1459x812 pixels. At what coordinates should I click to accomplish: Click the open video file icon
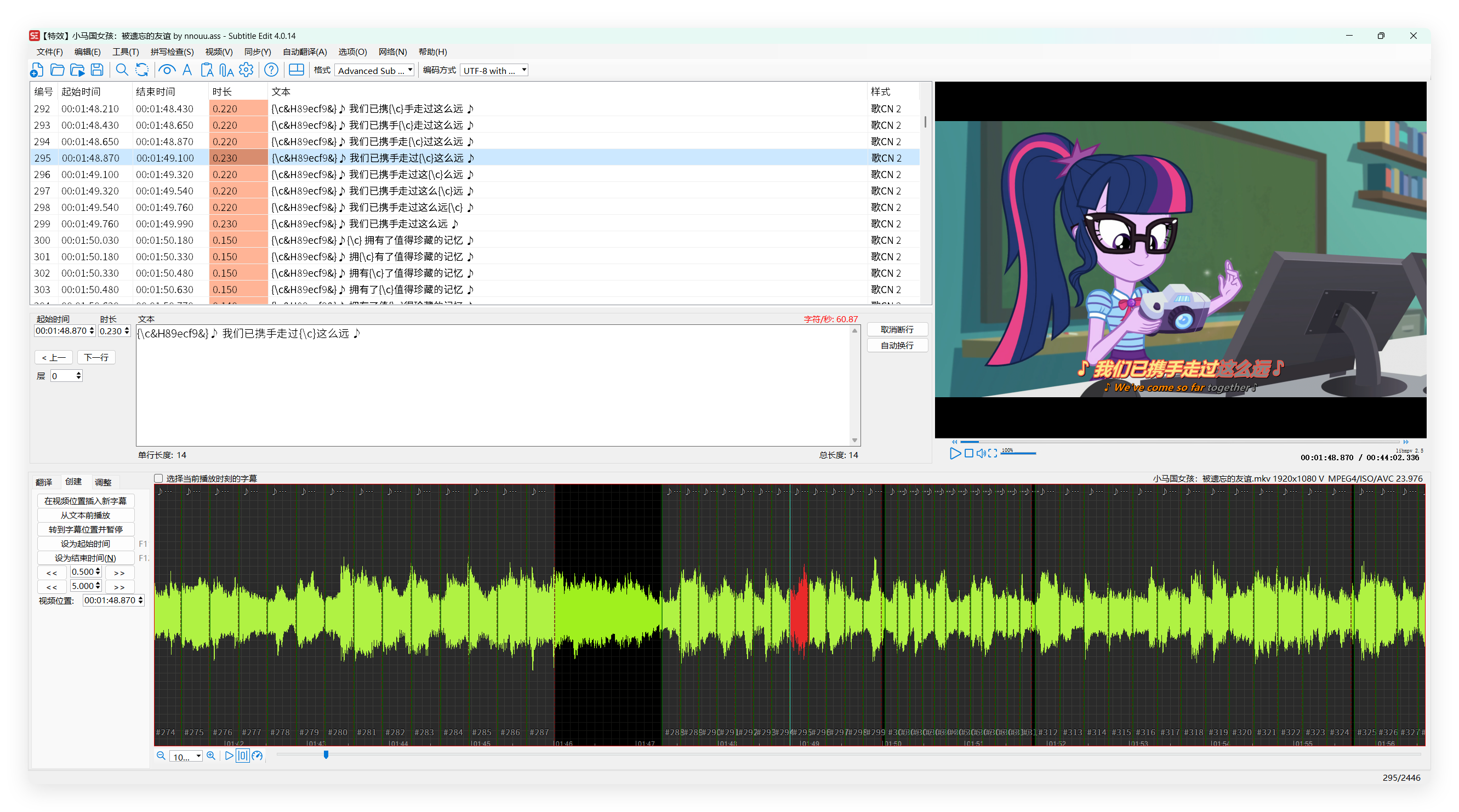pyautogui.click(x=77, y=70)
